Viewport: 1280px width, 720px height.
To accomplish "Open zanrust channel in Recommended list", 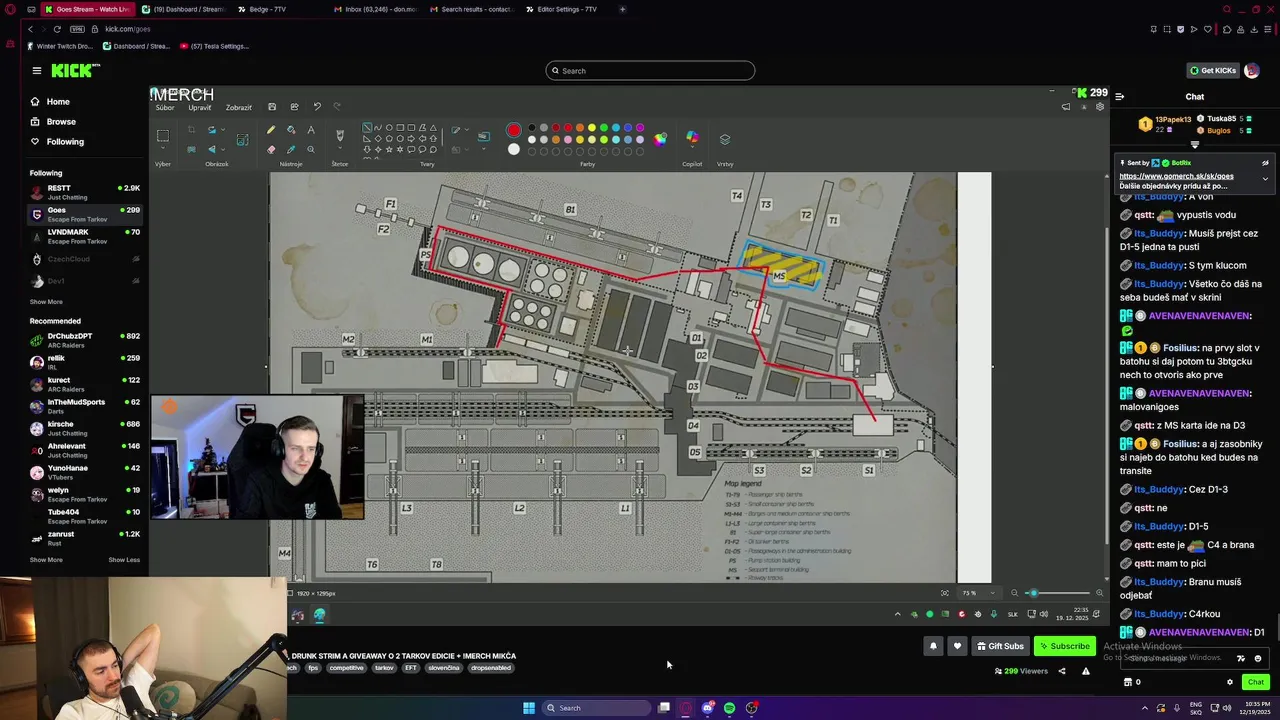I will pos(85,538).
